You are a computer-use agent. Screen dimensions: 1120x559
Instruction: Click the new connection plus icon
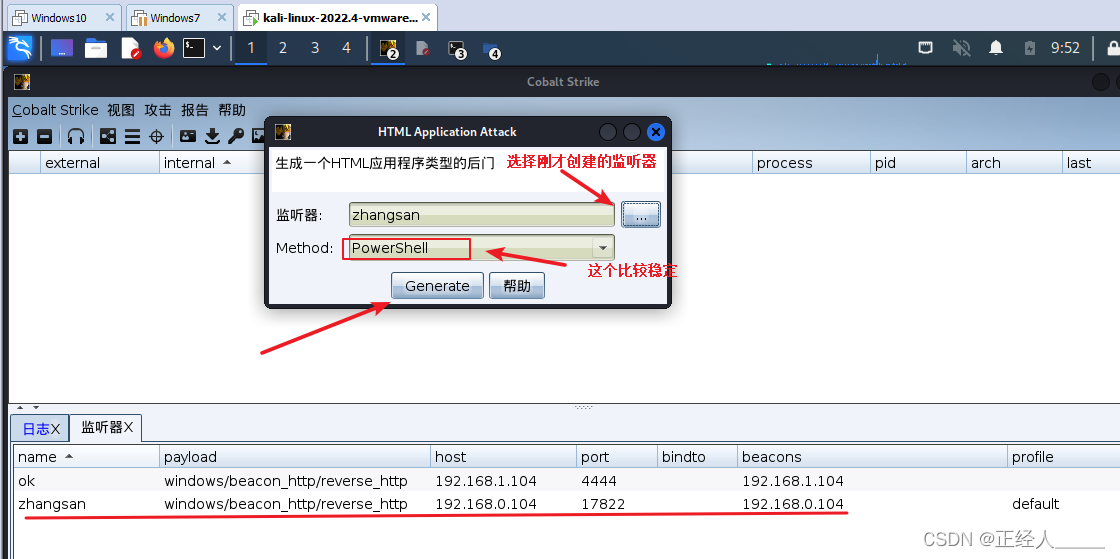[21, 136]
